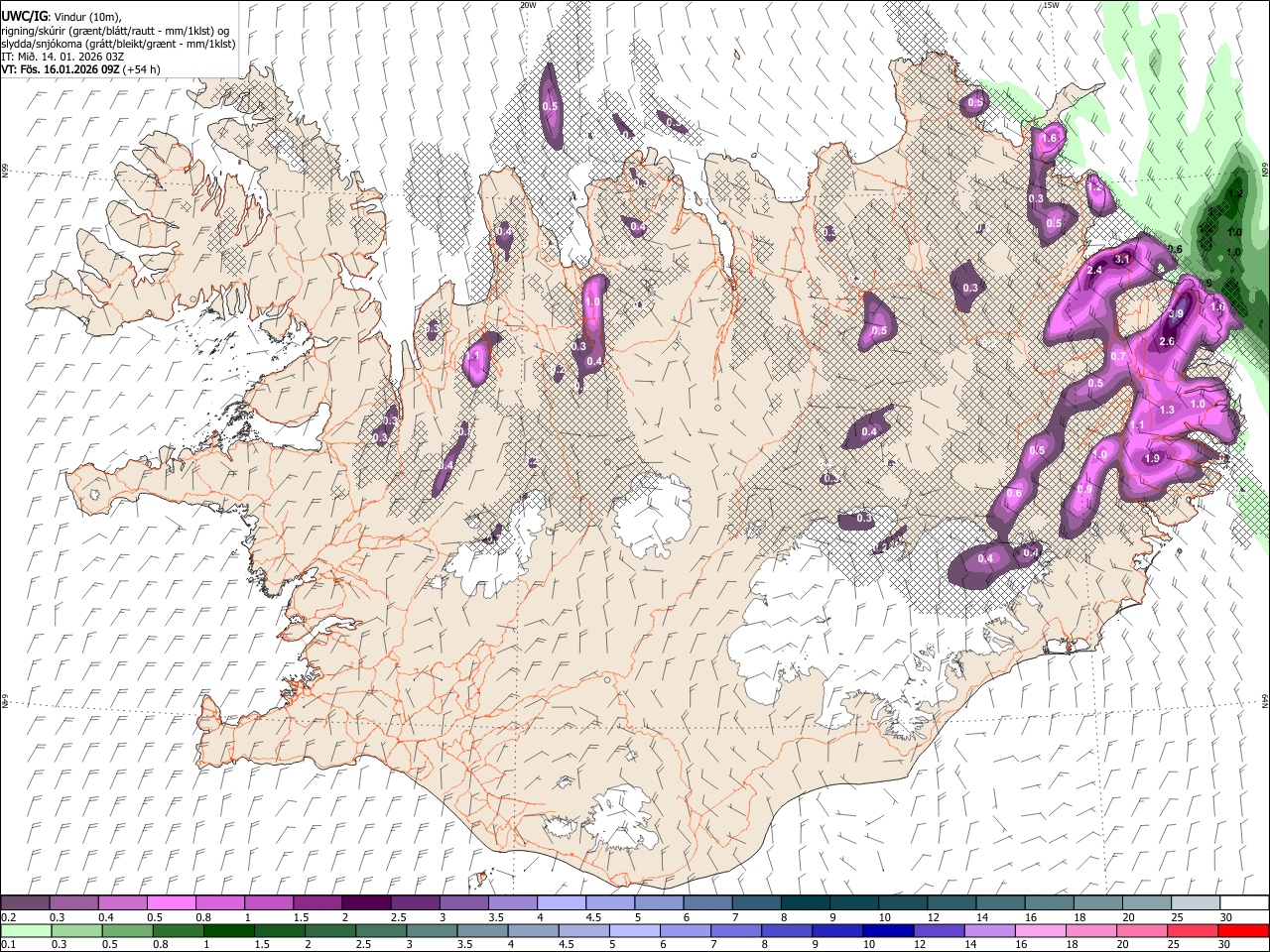Pick the 4 lavender swatch in upper snow legend
Screen dimensions: 1270x952
tap(561, 903)
